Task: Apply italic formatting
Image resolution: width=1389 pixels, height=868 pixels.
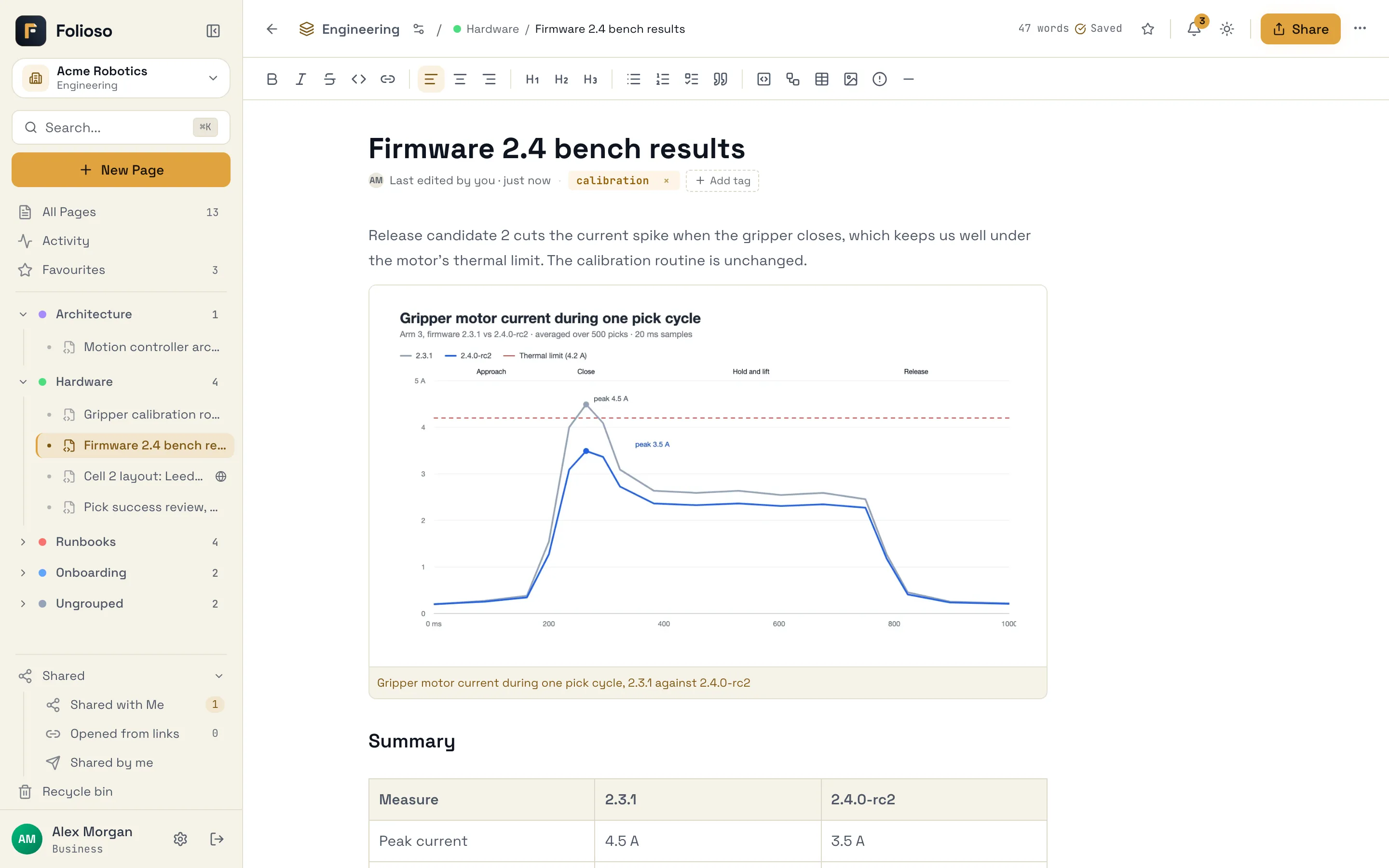Action: tap(301, 79)
